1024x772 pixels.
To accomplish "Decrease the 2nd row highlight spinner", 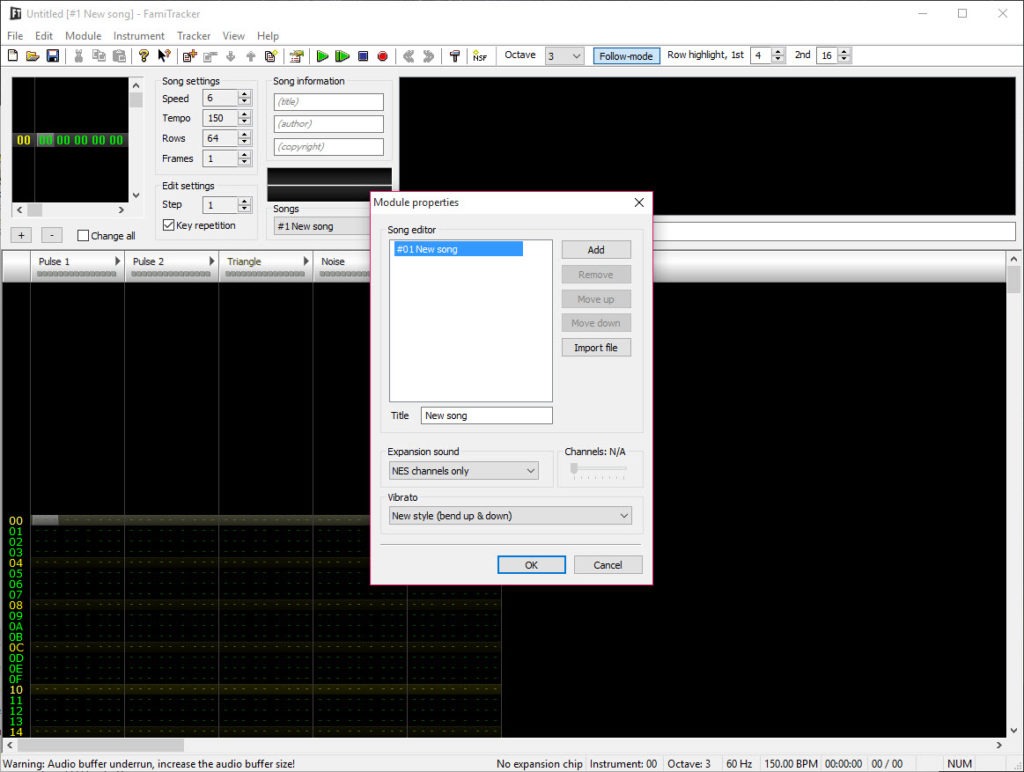I will [x=844, y=59].
